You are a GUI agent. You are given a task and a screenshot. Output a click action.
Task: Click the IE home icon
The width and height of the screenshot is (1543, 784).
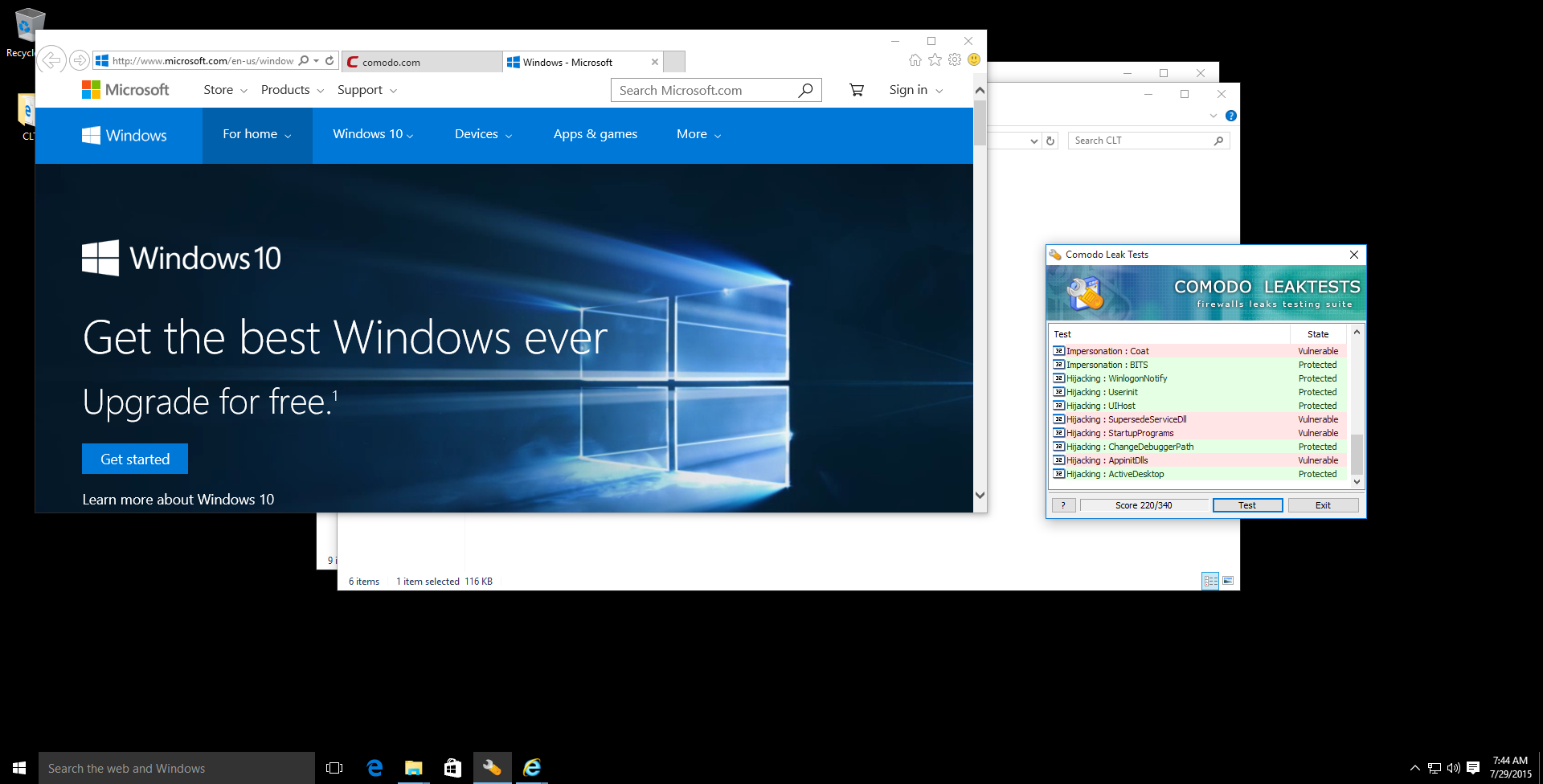coord(915,60)
